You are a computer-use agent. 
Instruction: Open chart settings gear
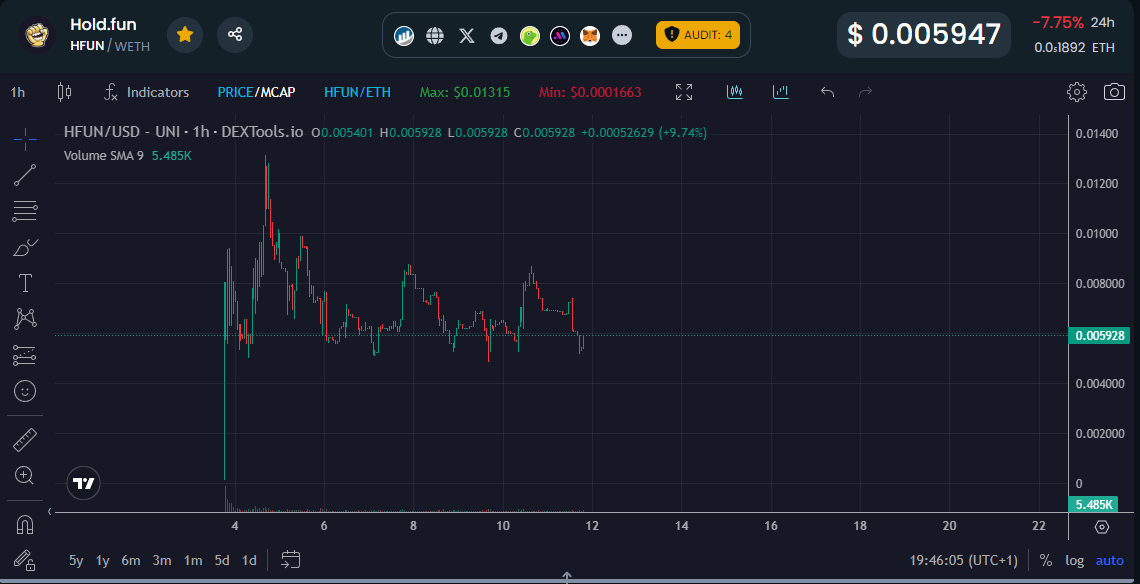click(x=1077, y=92)
